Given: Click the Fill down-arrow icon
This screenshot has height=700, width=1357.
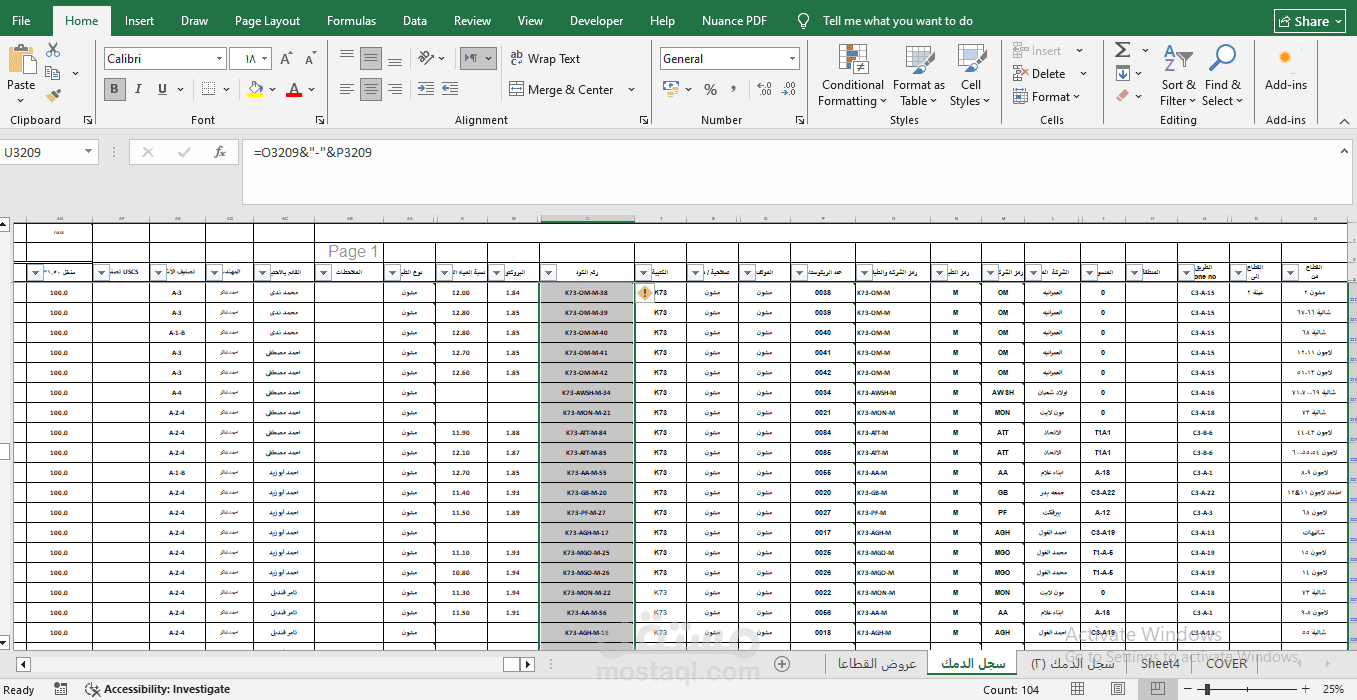Looking at the screenshot, I should pyautogui.click(x=1122, y=73).
